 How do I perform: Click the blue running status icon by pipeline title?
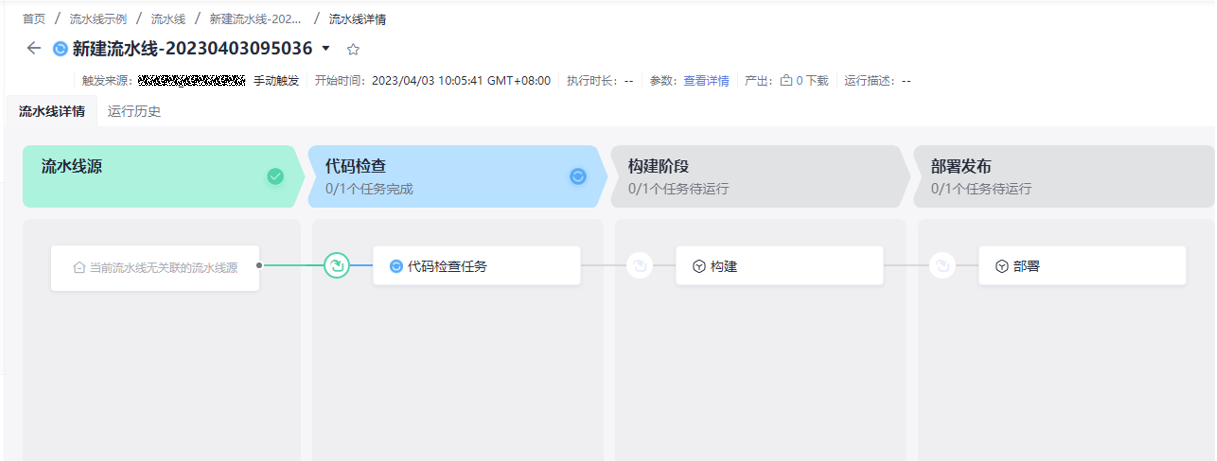tap(60, 48)
